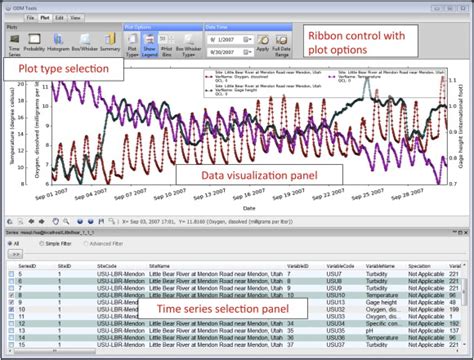Click the second blue round toolbar icon
This screenshot has height=360, width=474.
pyautogui.click(x=91, y=221)
